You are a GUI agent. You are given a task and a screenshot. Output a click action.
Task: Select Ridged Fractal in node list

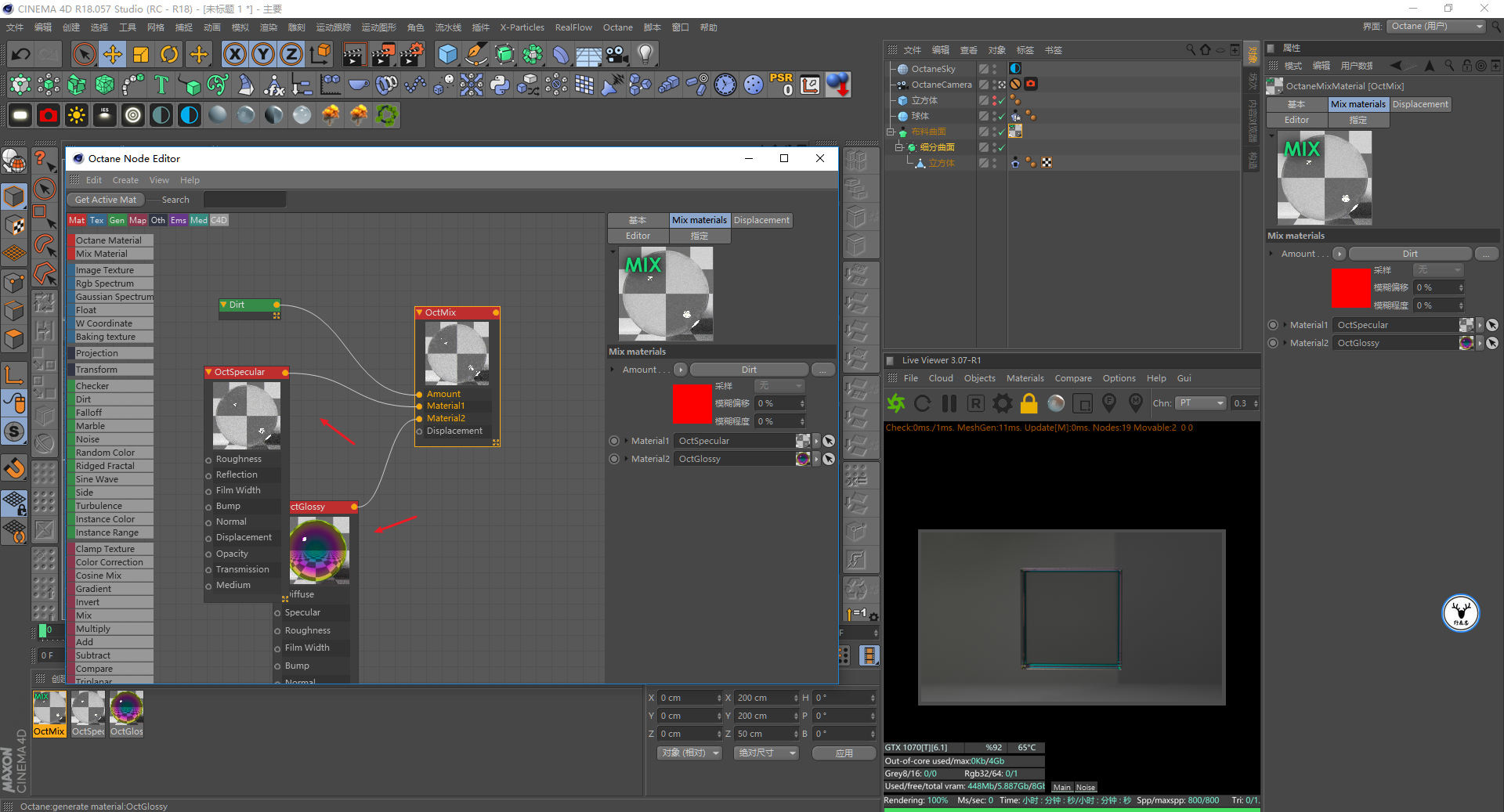[110, 466]
